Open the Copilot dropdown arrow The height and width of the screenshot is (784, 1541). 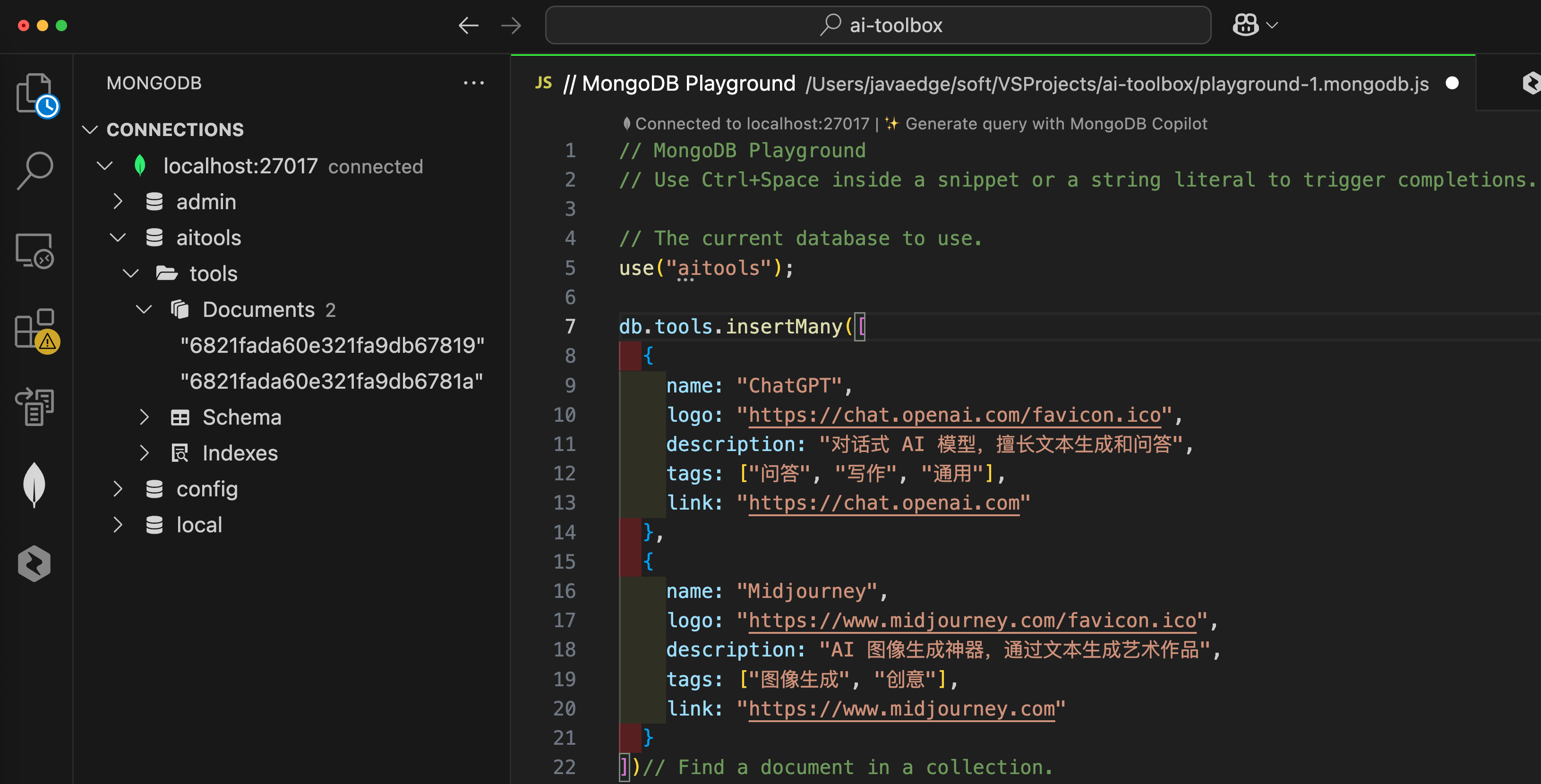(1272, 25)
